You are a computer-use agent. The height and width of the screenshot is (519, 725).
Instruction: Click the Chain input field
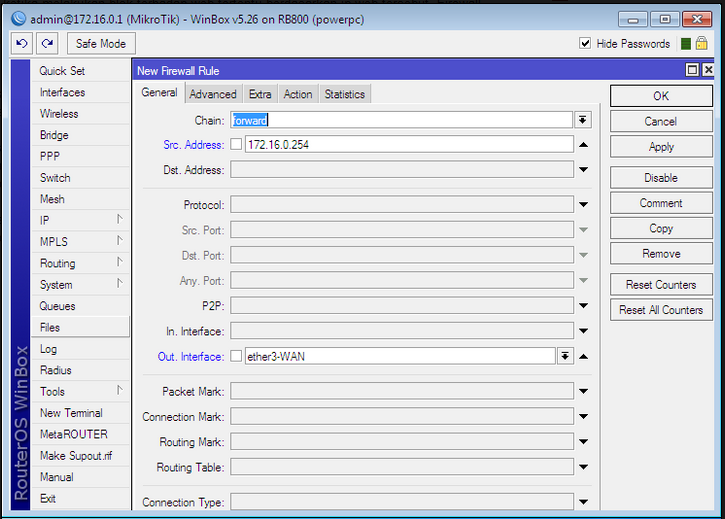point(402,120)
